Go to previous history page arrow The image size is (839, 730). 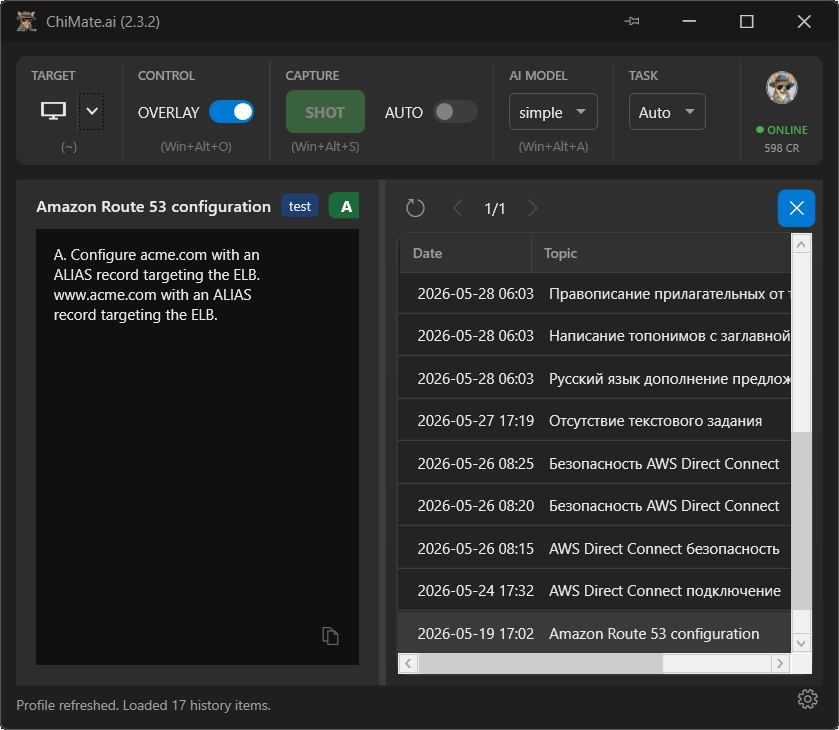tap(458, 208)
